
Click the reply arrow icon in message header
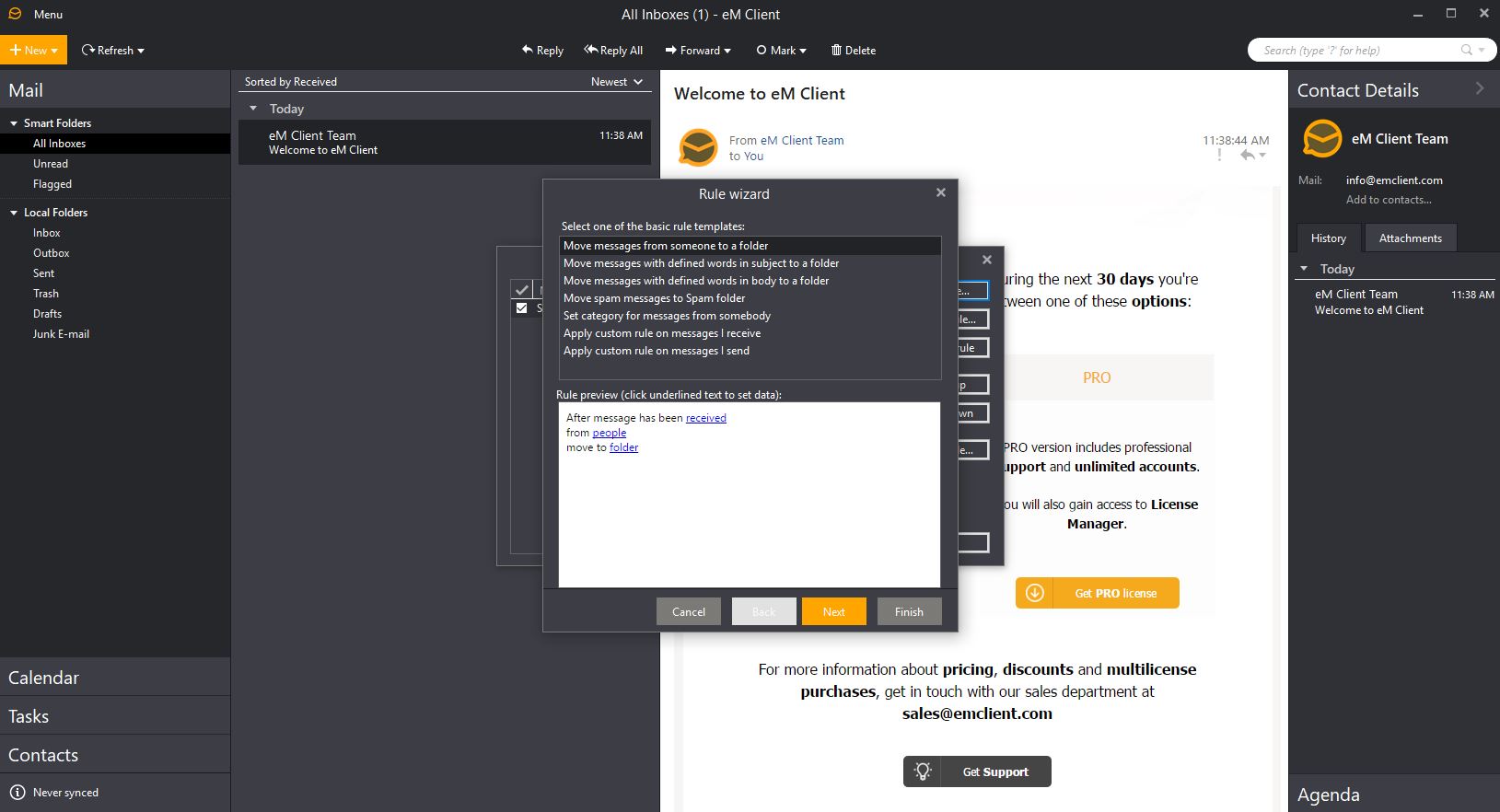click(1247, 156)
